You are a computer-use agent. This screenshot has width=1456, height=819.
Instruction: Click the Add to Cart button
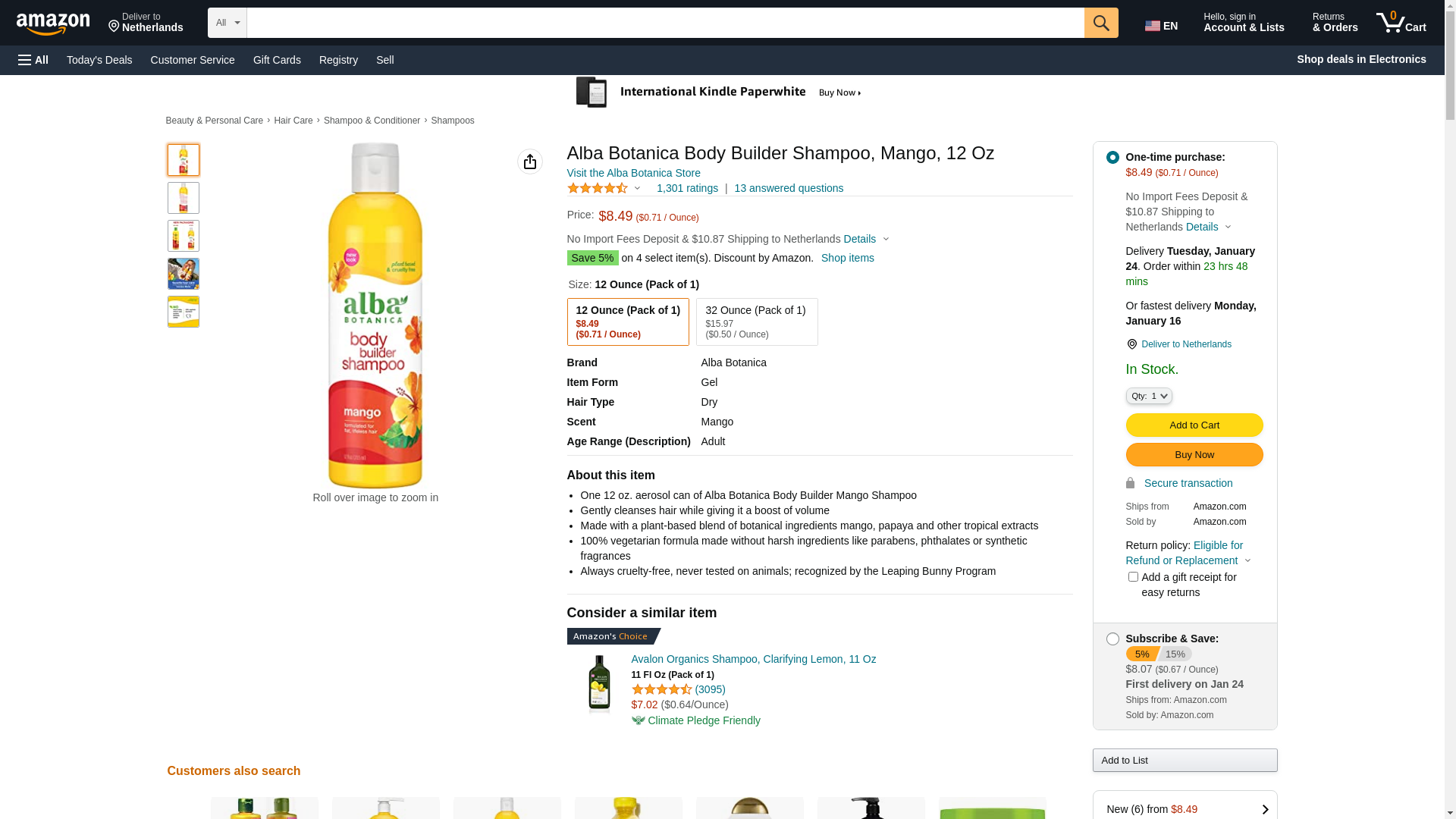1194,425
